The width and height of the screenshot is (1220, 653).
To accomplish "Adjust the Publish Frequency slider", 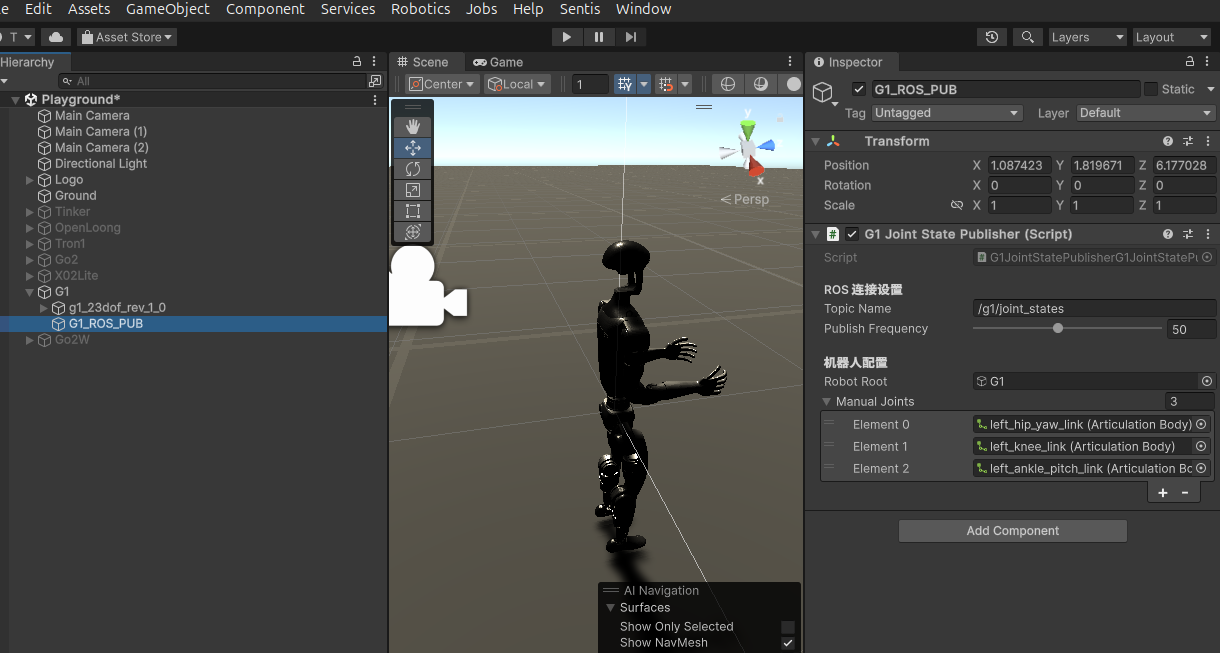I will 1067,329.
